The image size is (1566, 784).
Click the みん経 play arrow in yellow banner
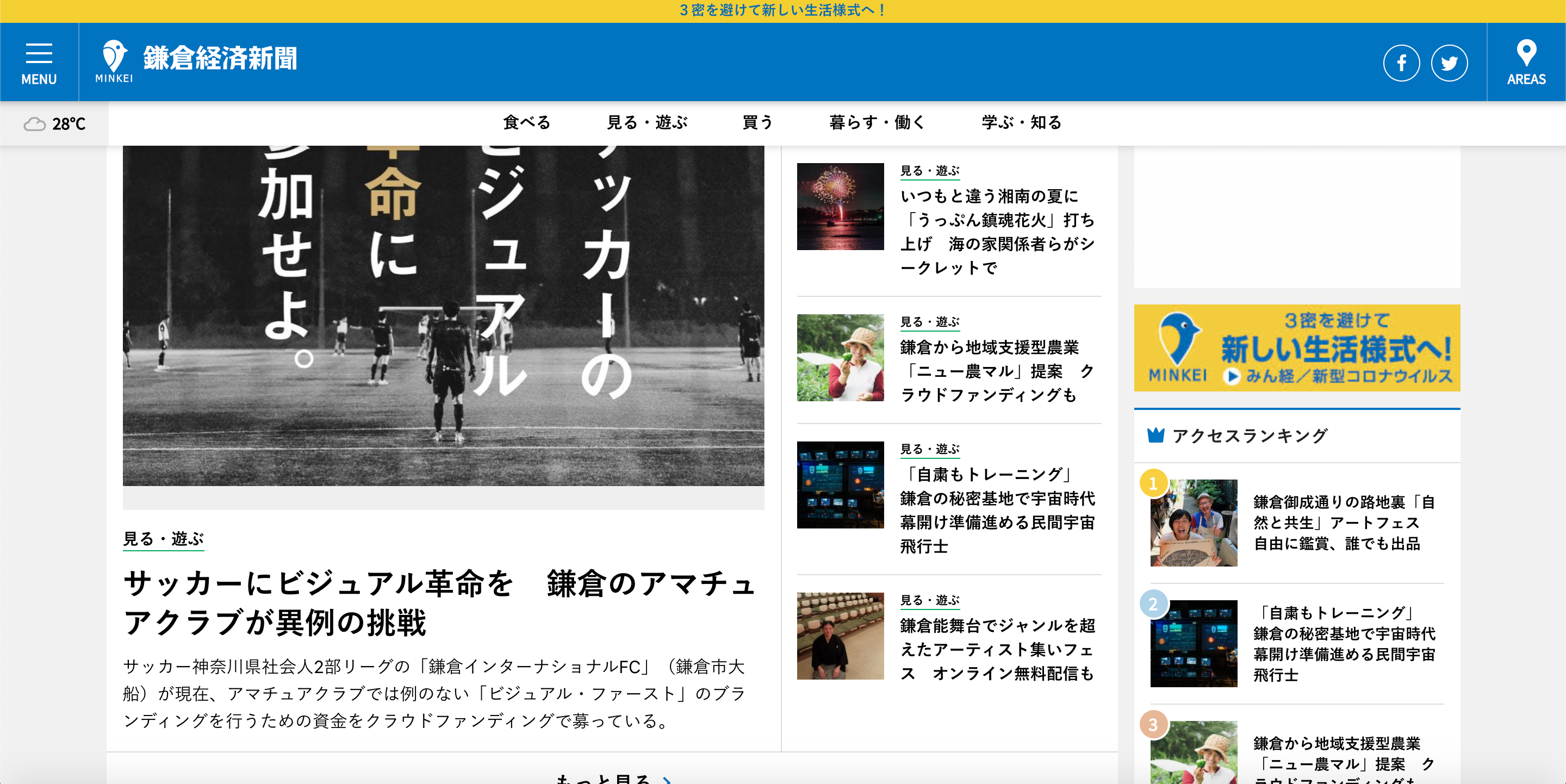pyautogui.click(x=1232, y=376)
